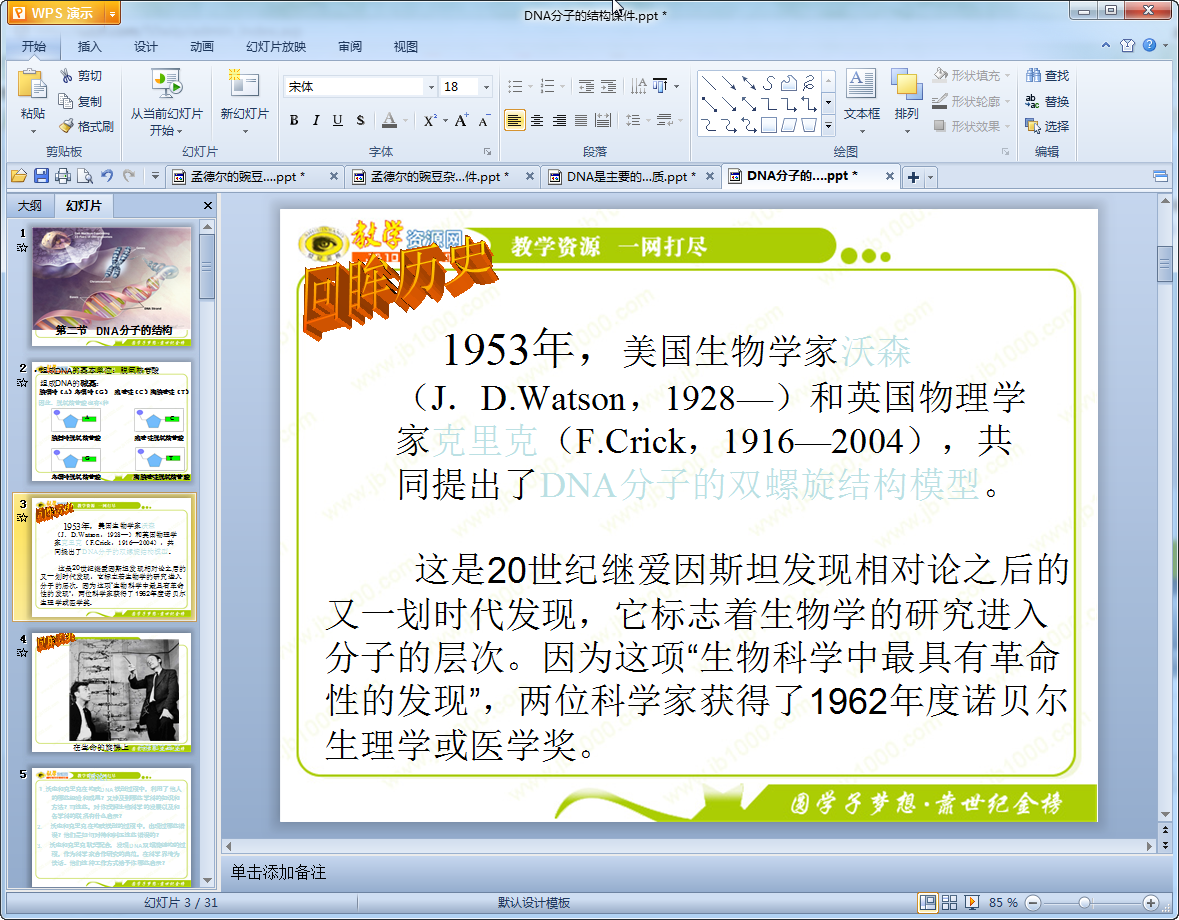
Task: Switch to the Outline pane tab
Action: (x=30, y=205)
